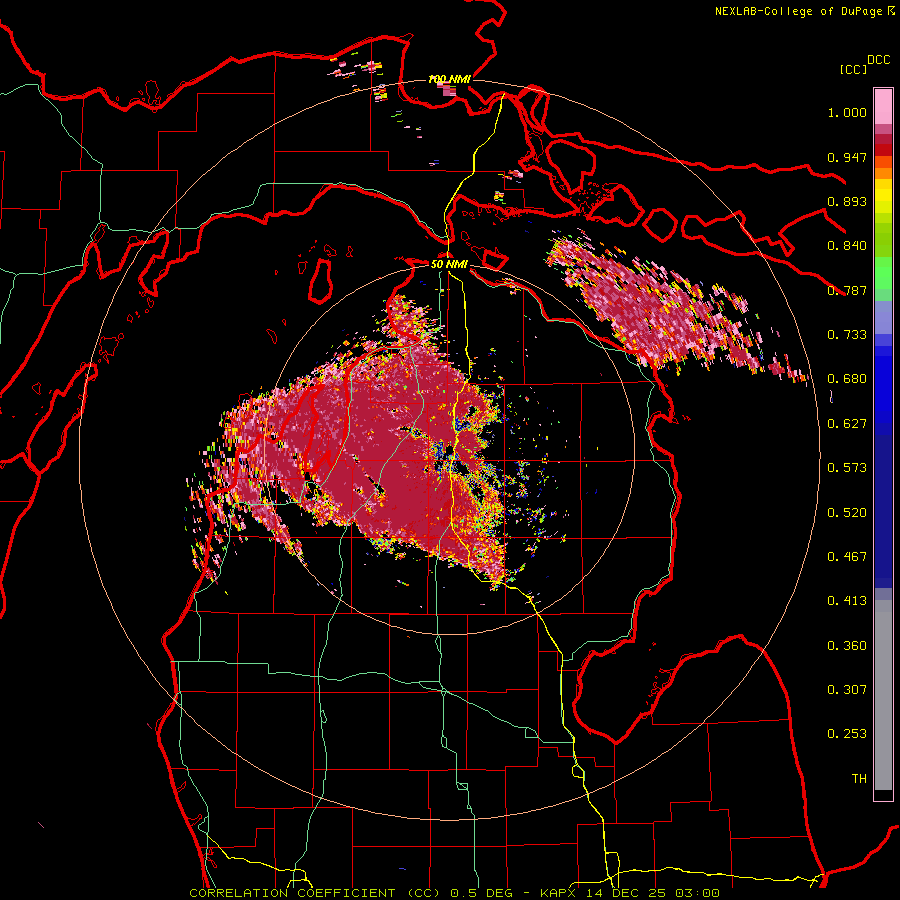Pick the light pink swatch beside 1.000
The width and height of the screenshot is (900, 900).
(883, 106)
